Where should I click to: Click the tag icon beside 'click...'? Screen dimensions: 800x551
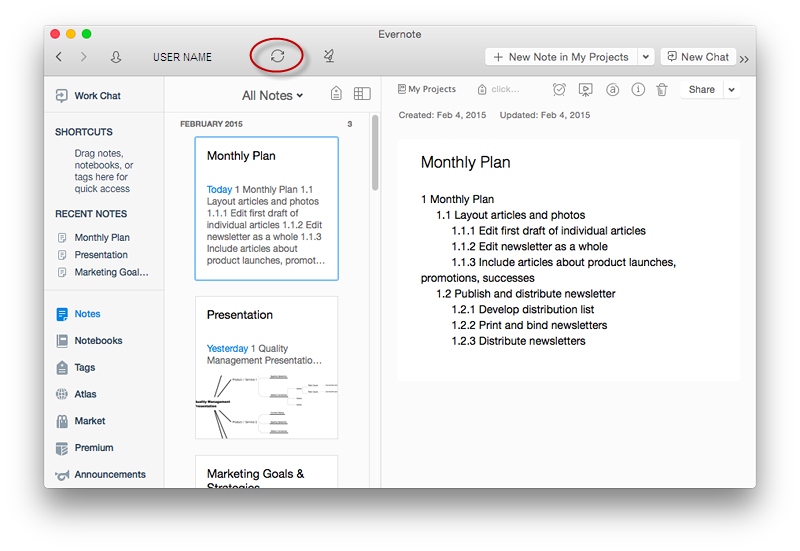pos(482,89)
